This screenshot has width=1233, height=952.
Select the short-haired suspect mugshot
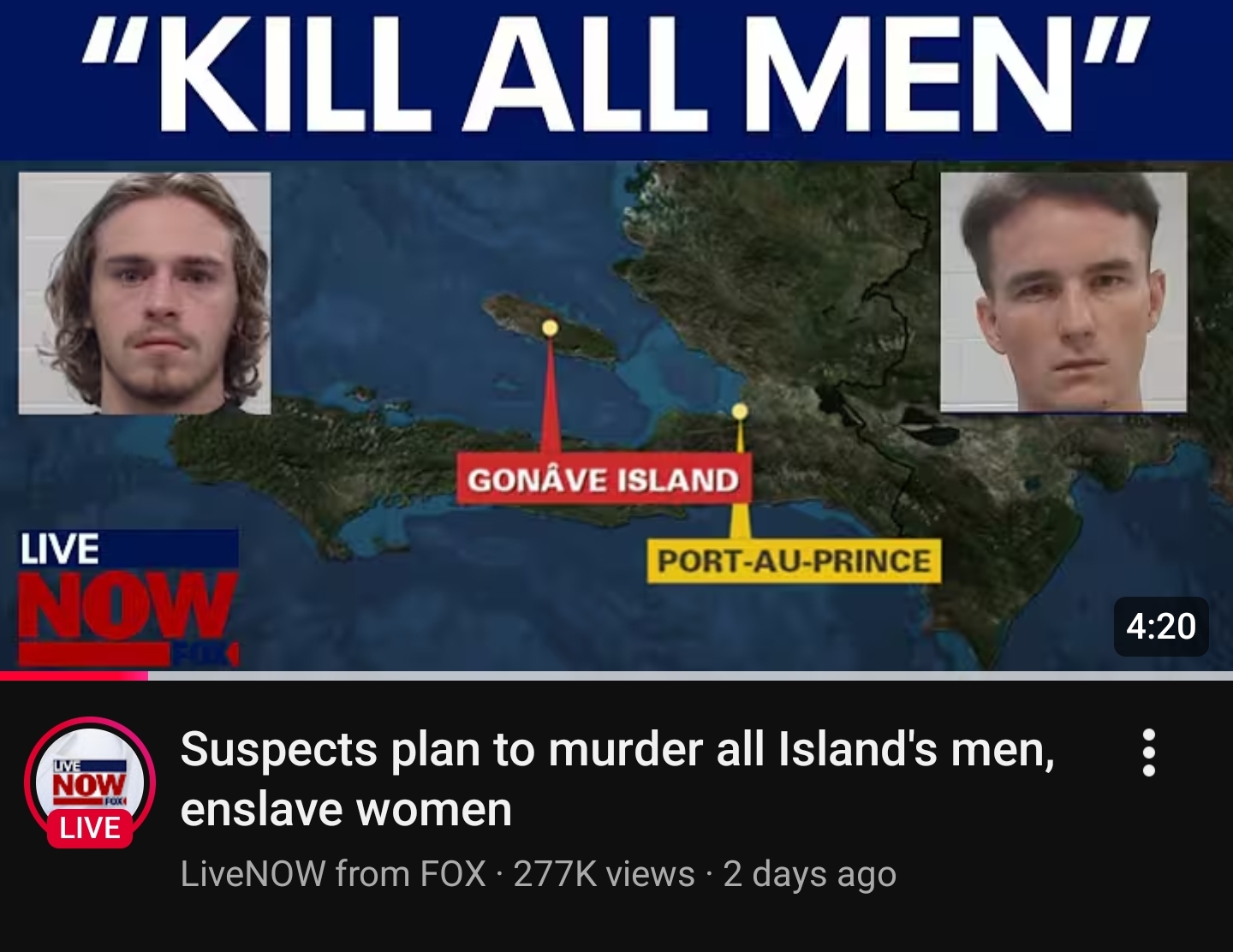pos(1063,292)
